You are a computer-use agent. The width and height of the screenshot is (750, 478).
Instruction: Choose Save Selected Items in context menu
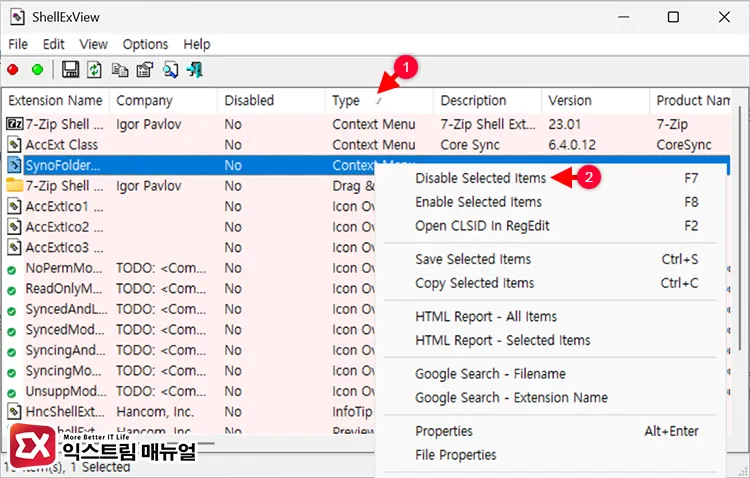point(550,259)
